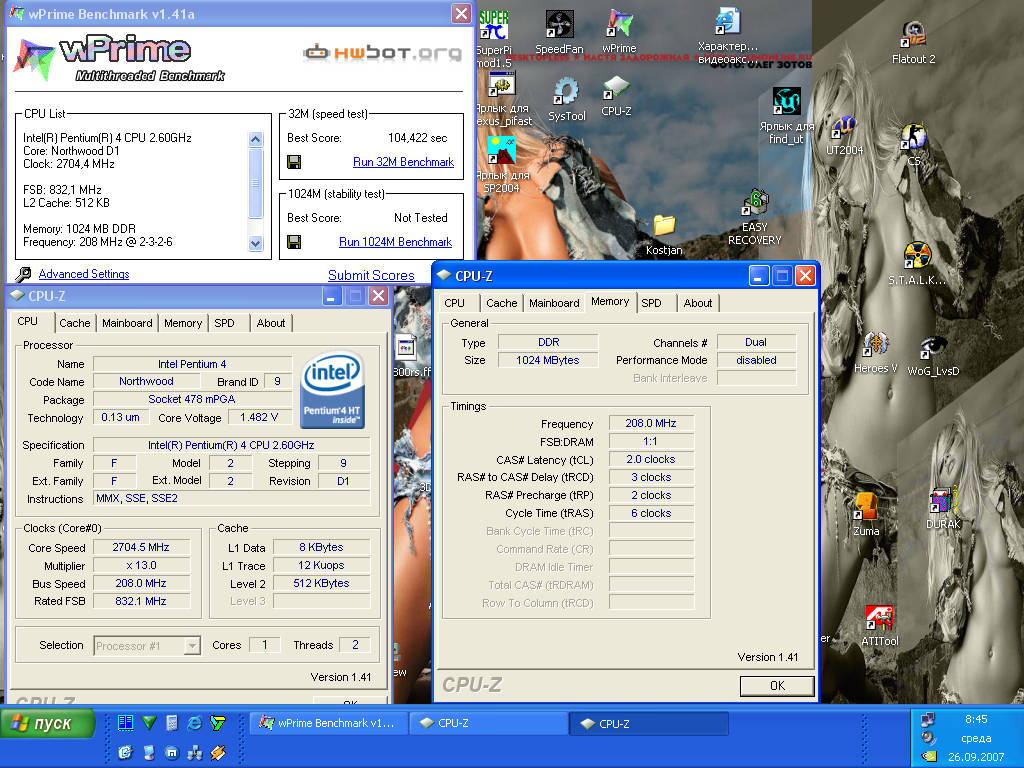Launch the Zuma game icon
Viewport: 1024px width, 768px height.
tap(866, 507)
